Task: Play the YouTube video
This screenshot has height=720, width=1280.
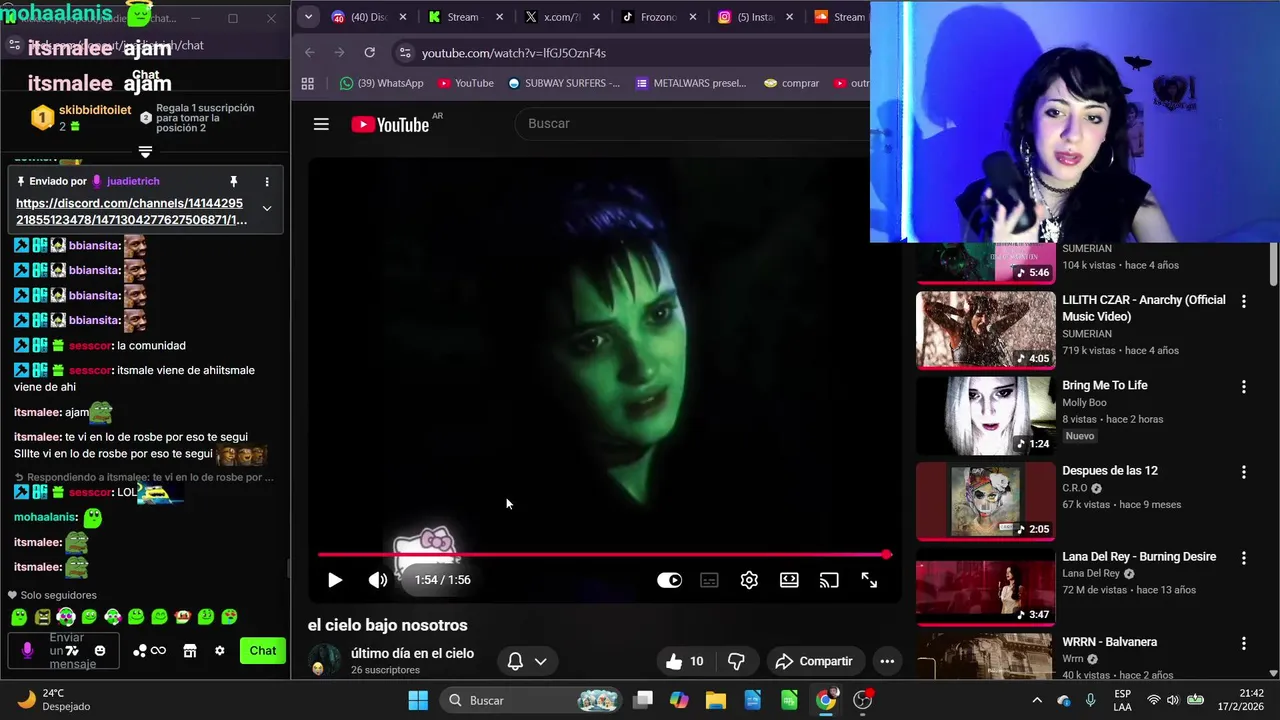Action: pyautogui.click(x=335, y=580)
